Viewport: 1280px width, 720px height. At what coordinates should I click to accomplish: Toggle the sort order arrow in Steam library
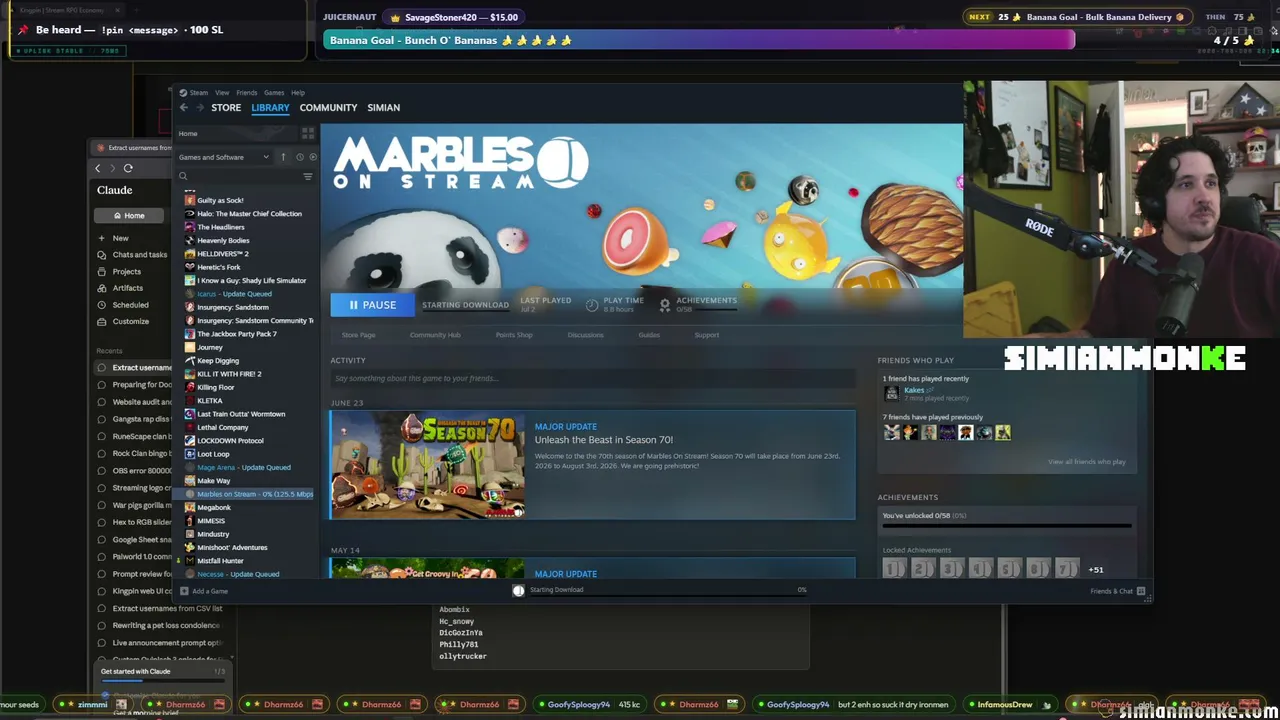pos(283,157)
